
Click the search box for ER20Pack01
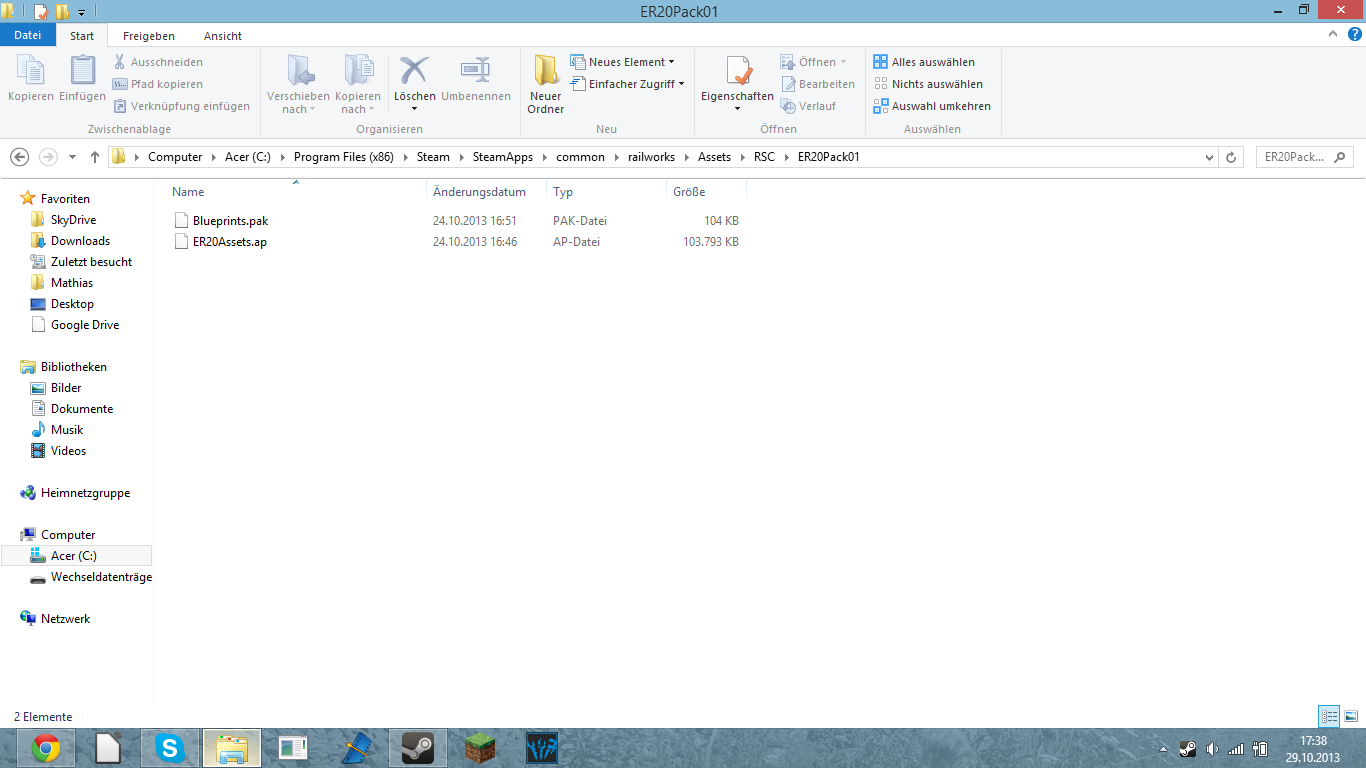pyautogui.click(x=1304, y=157)
